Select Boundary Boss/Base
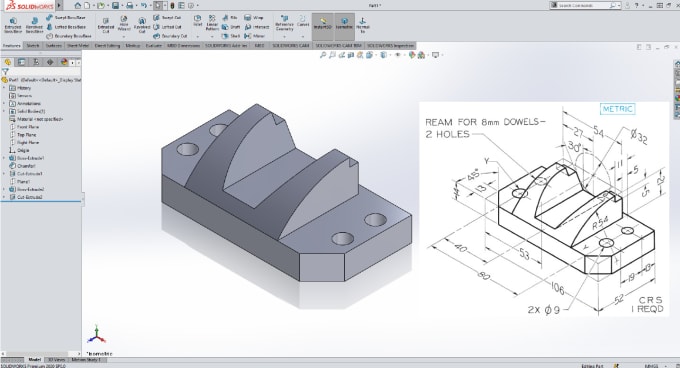 [x=69, y=36]
